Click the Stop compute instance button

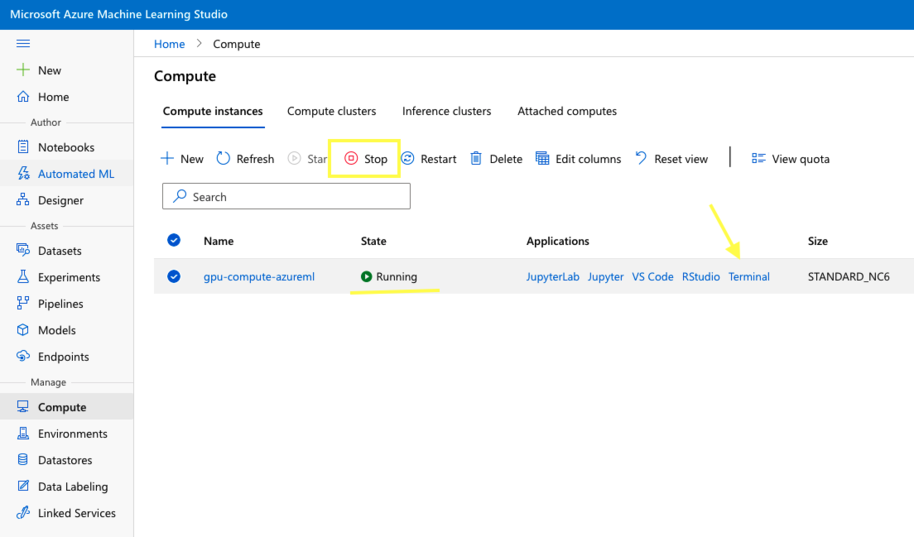tap(366, 159)
